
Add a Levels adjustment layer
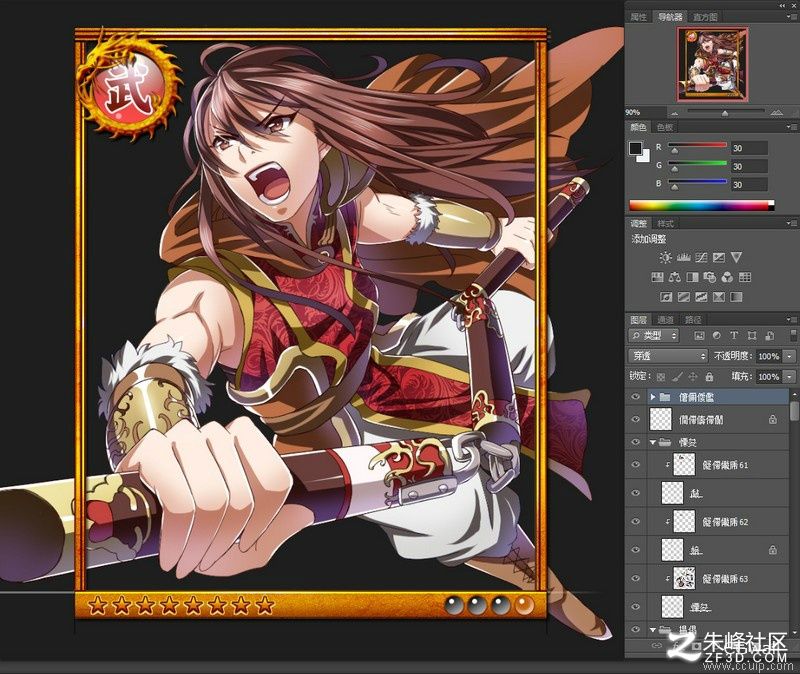(683, 258)
